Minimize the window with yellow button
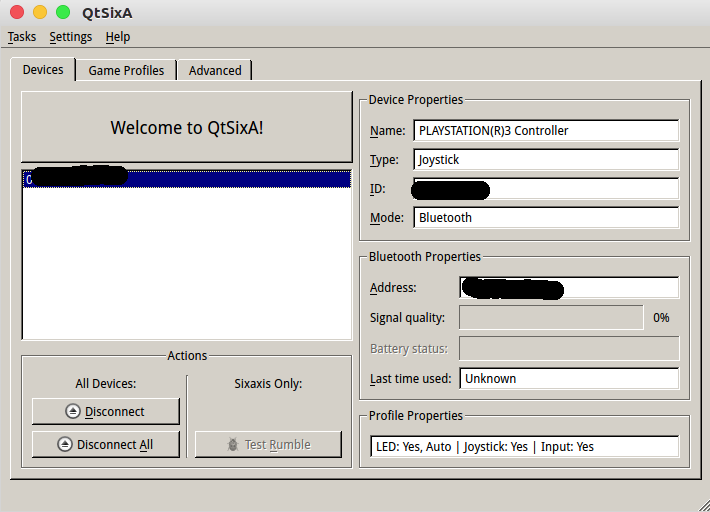710x512 pixels. pos(40,12)
